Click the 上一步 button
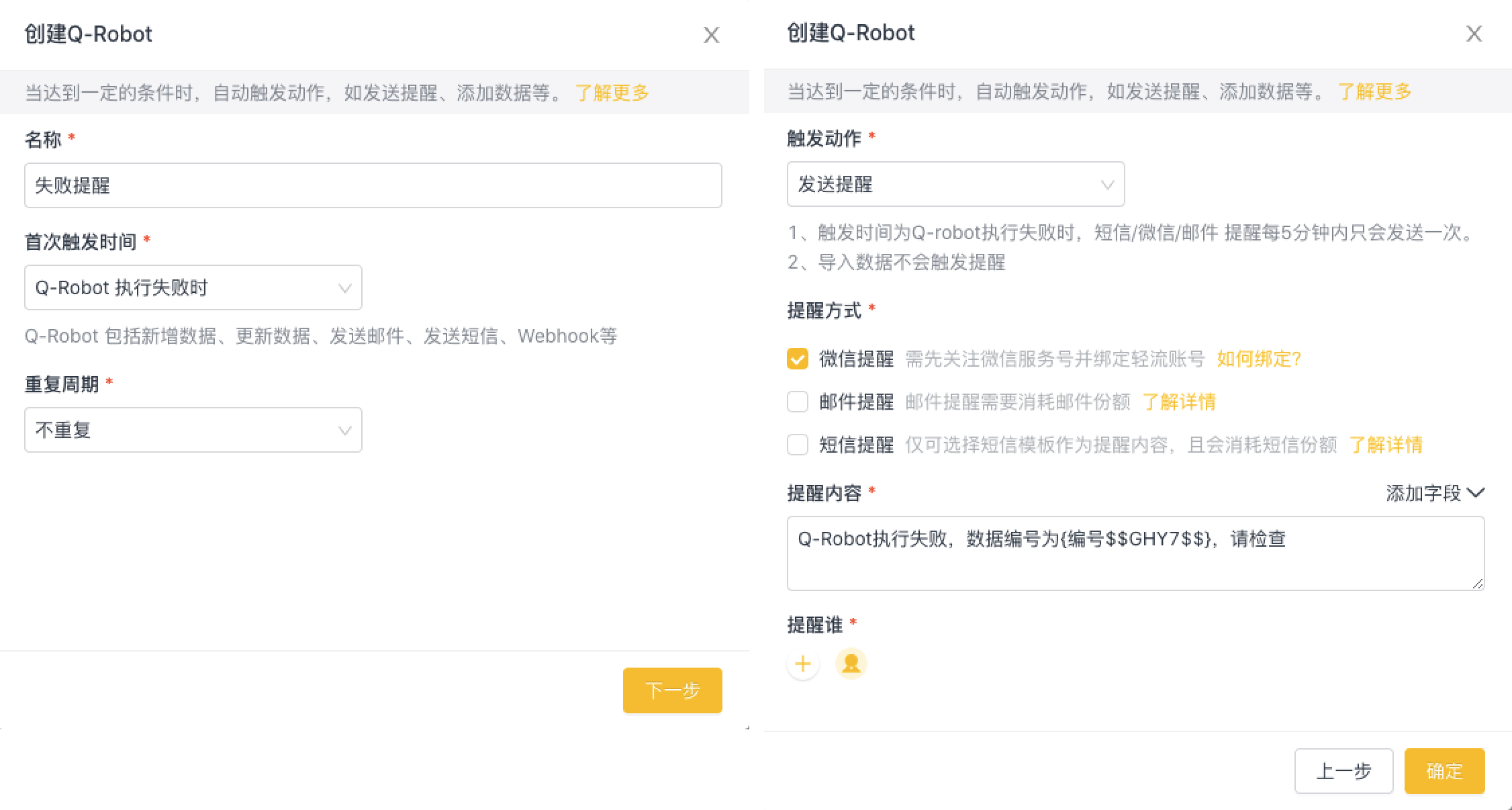 (x=1343, y=771)
